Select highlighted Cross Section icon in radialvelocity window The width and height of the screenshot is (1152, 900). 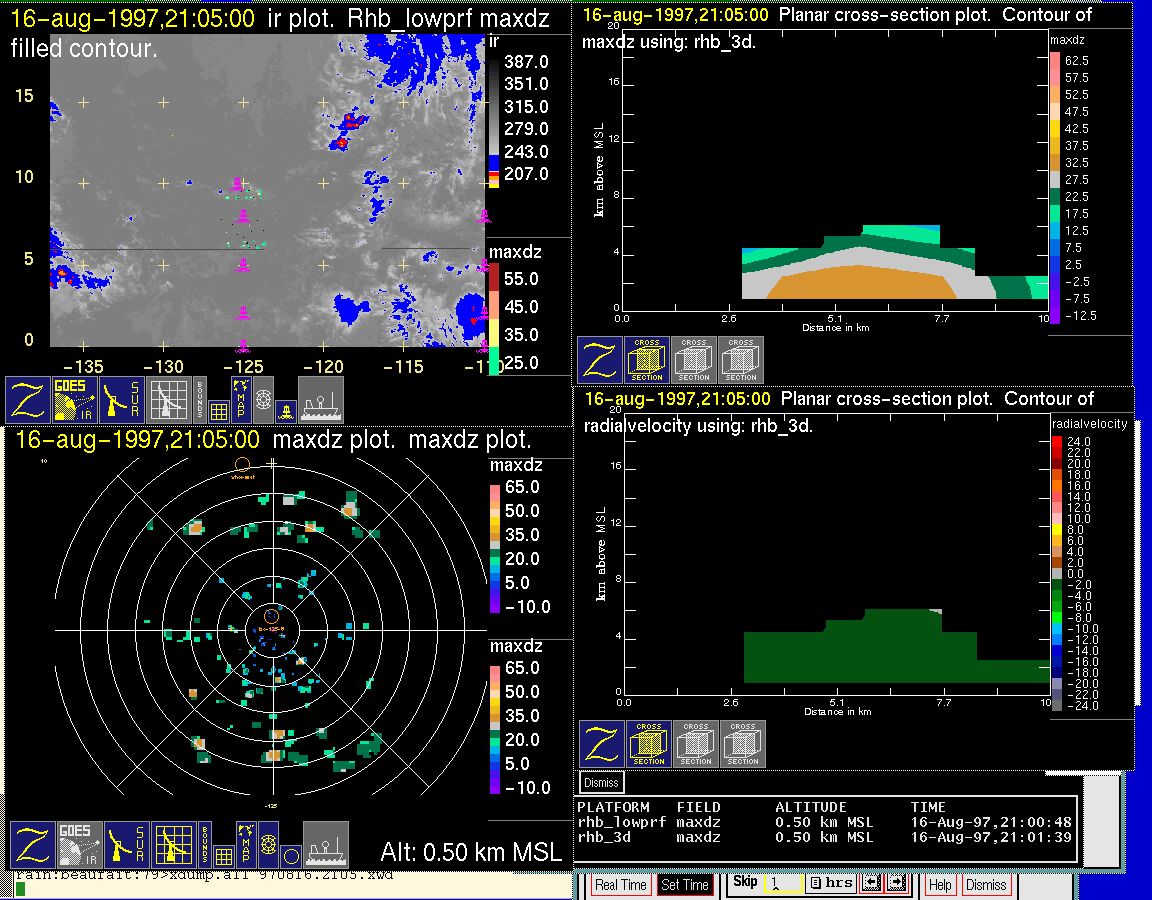pos(648,744)
